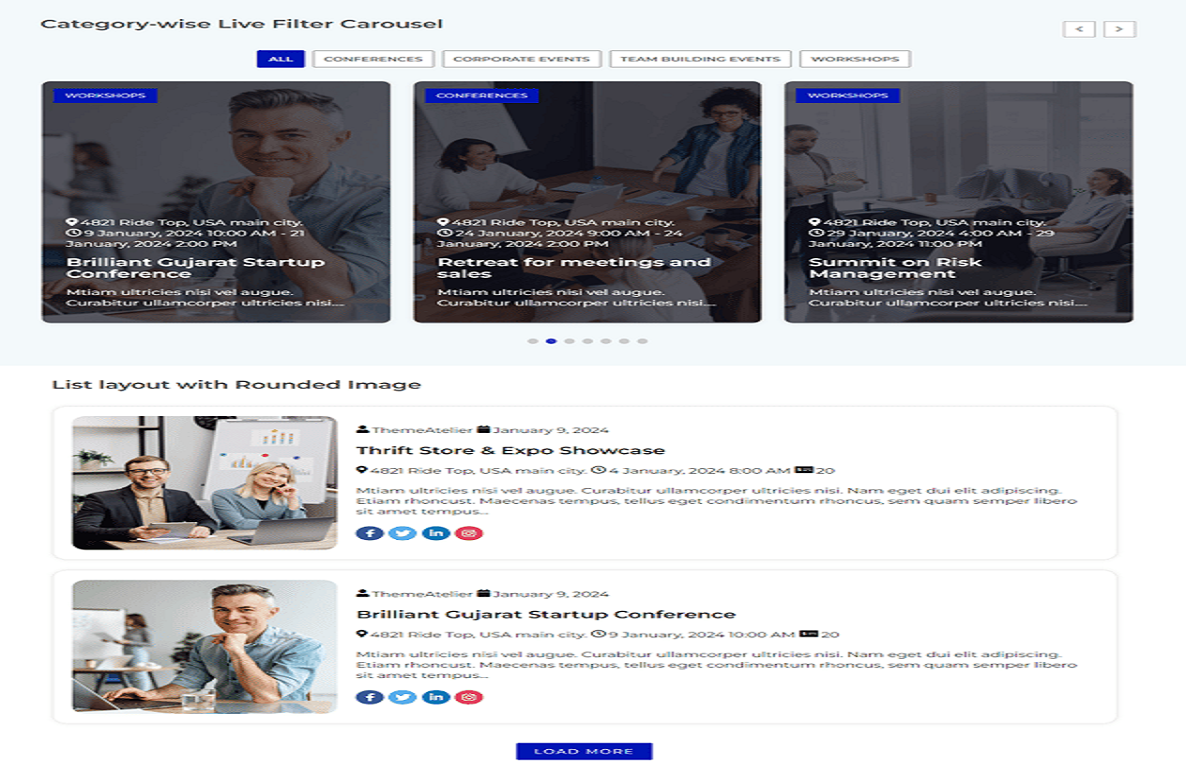Open LinkedIn share for Brilliant Gujarat listing

(x=436, y=697)
